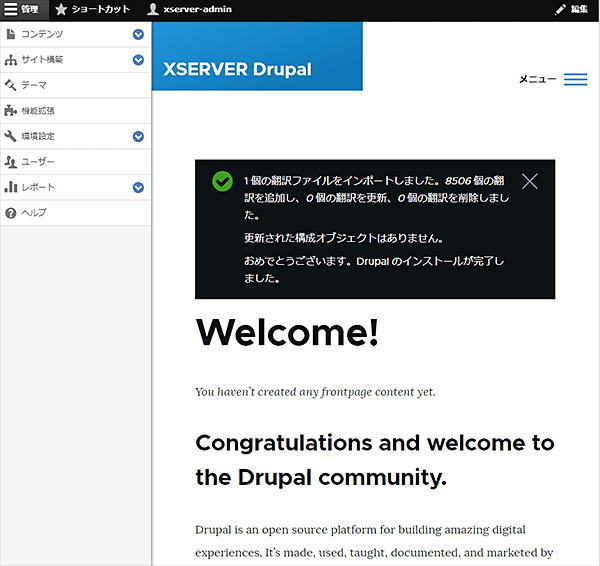Viewport: 600px width, 566px height.
Task: Click the 編集 edit button label
Action: click(x=579, y=9)
